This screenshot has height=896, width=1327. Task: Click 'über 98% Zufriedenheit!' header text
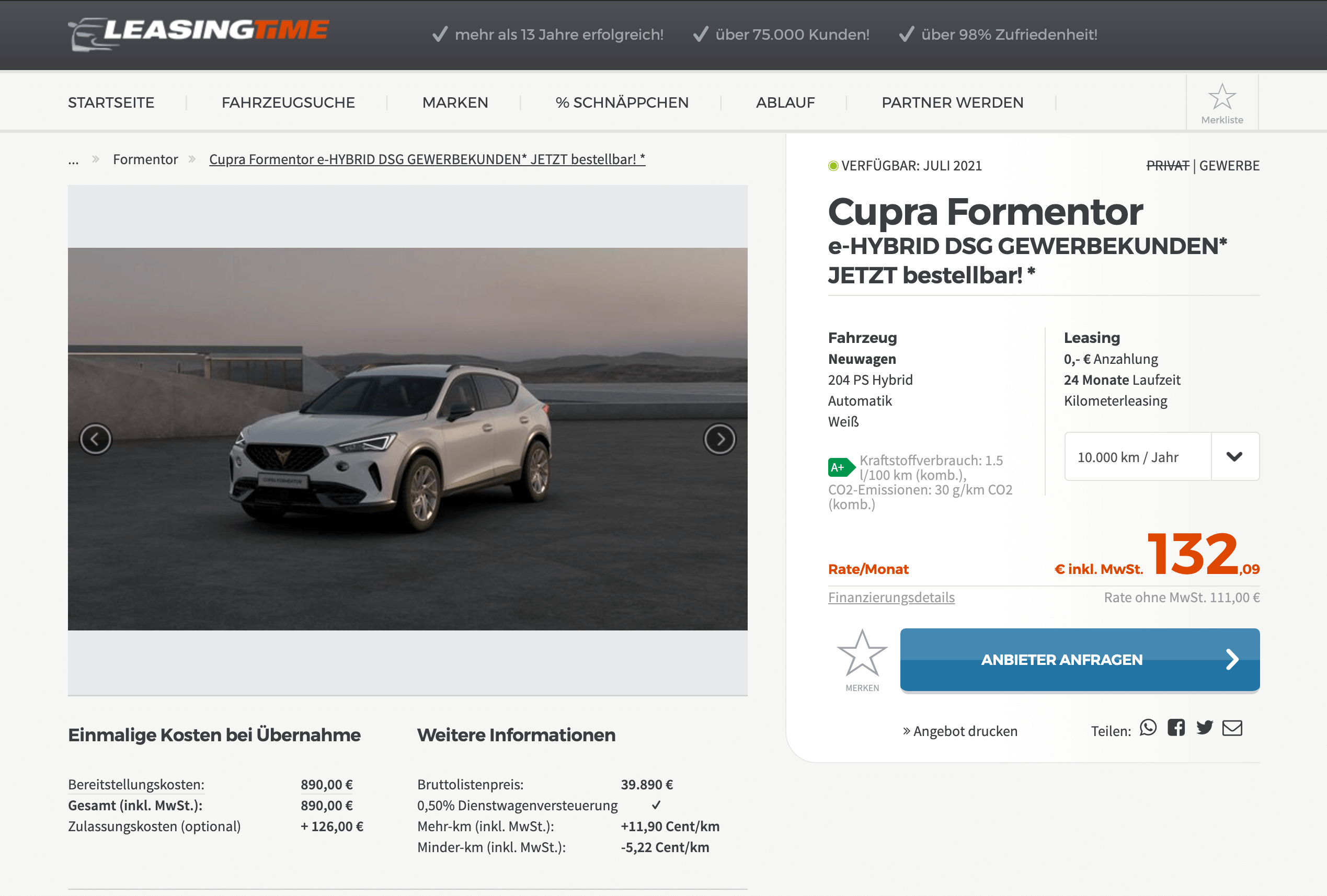coord(1009,35)
